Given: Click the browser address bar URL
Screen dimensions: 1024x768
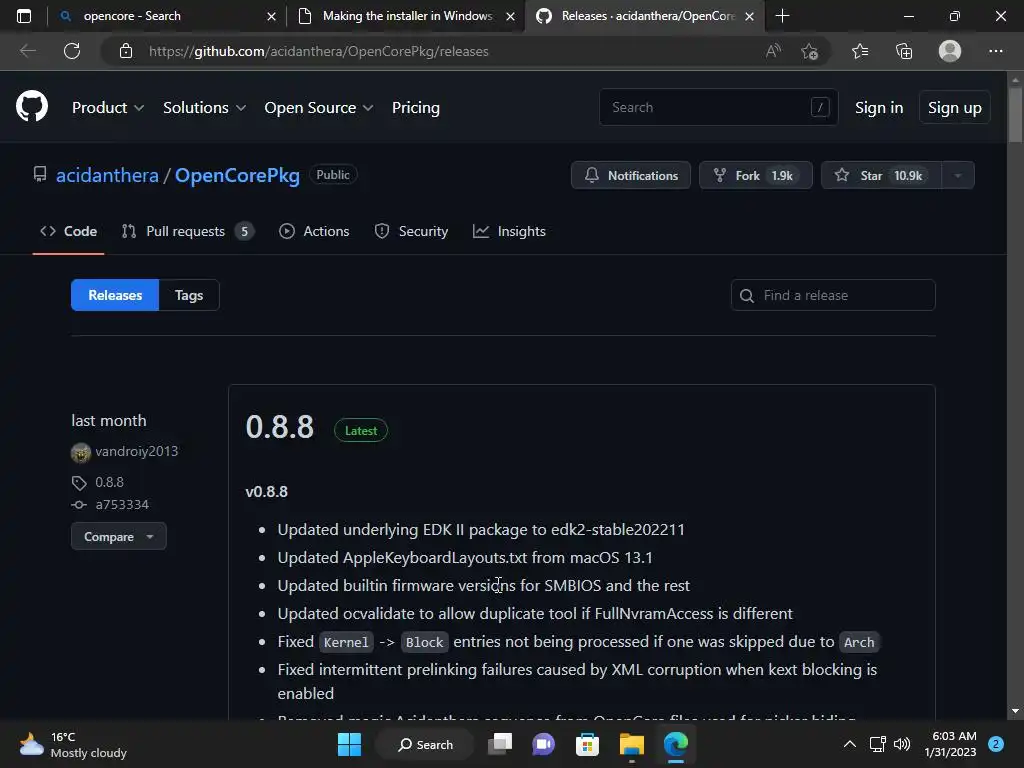Looking at the screenshot, I should click(x=319, y=51).
